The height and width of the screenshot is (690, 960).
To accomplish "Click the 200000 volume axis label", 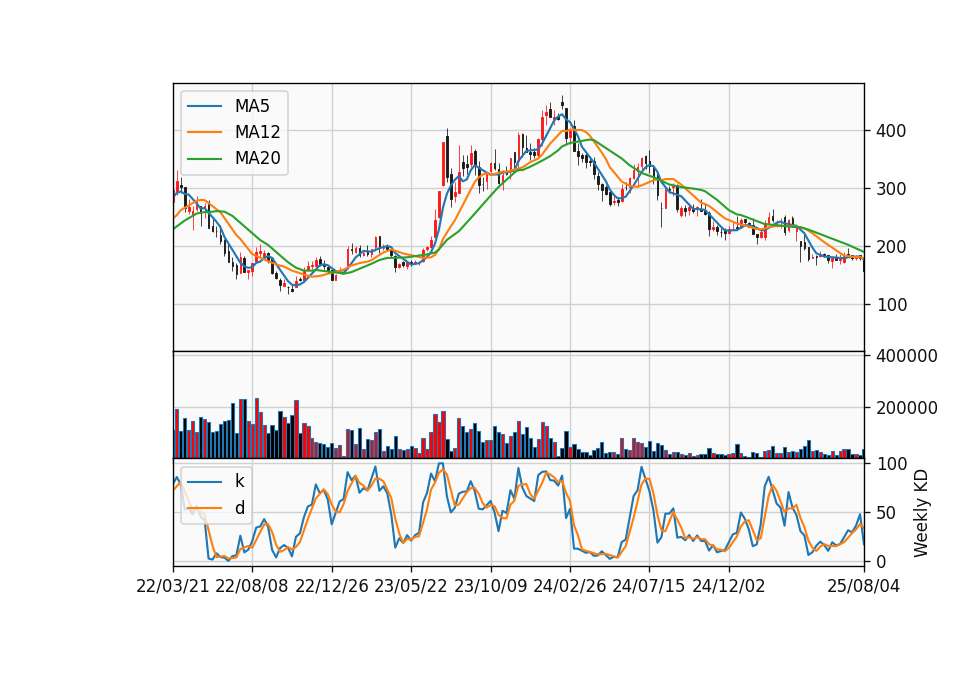I will click(x=907, y=408).
